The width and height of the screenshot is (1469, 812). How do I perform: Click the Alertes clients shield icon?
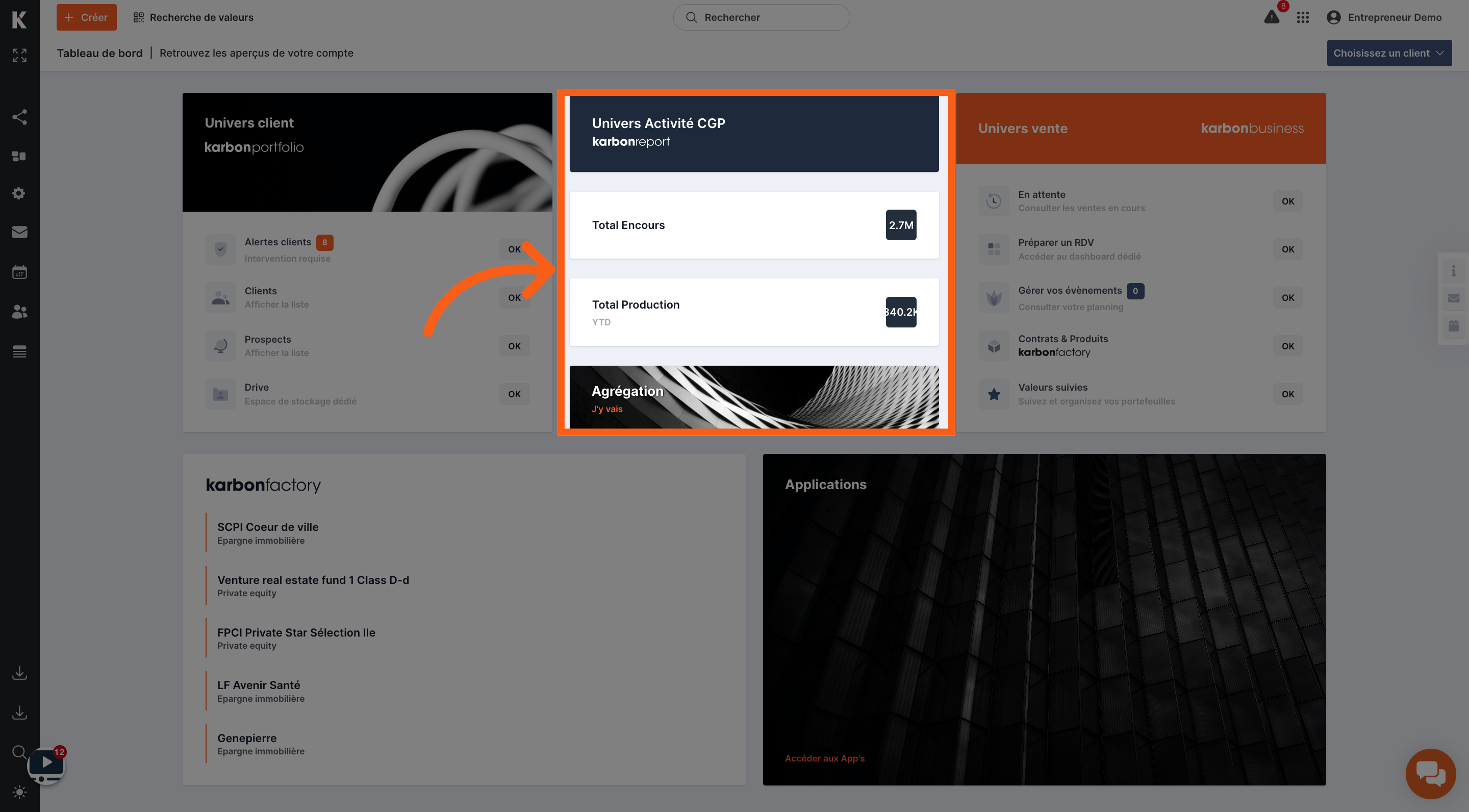click(x=221, y=249)
